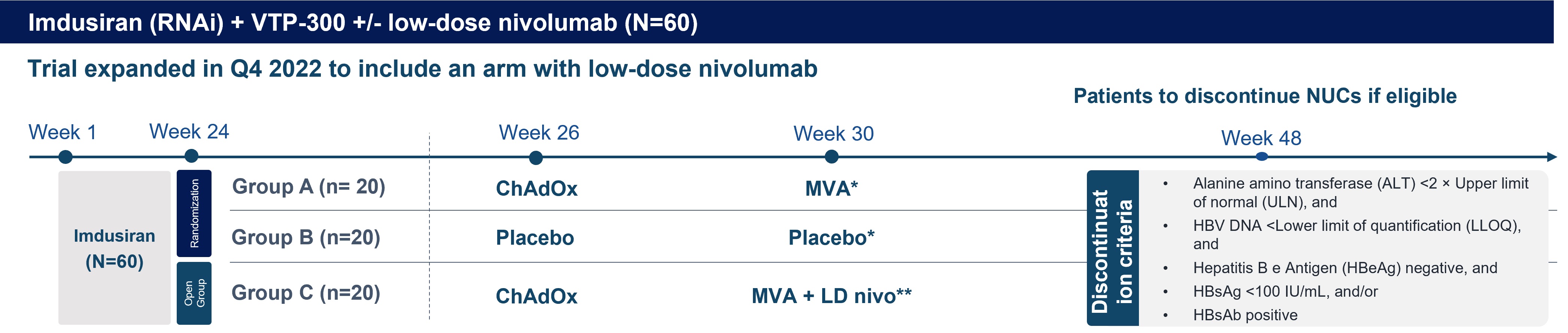Click the Group B (n=20) label
Screen dimensions: 1568x333
[x=306, y=238]
